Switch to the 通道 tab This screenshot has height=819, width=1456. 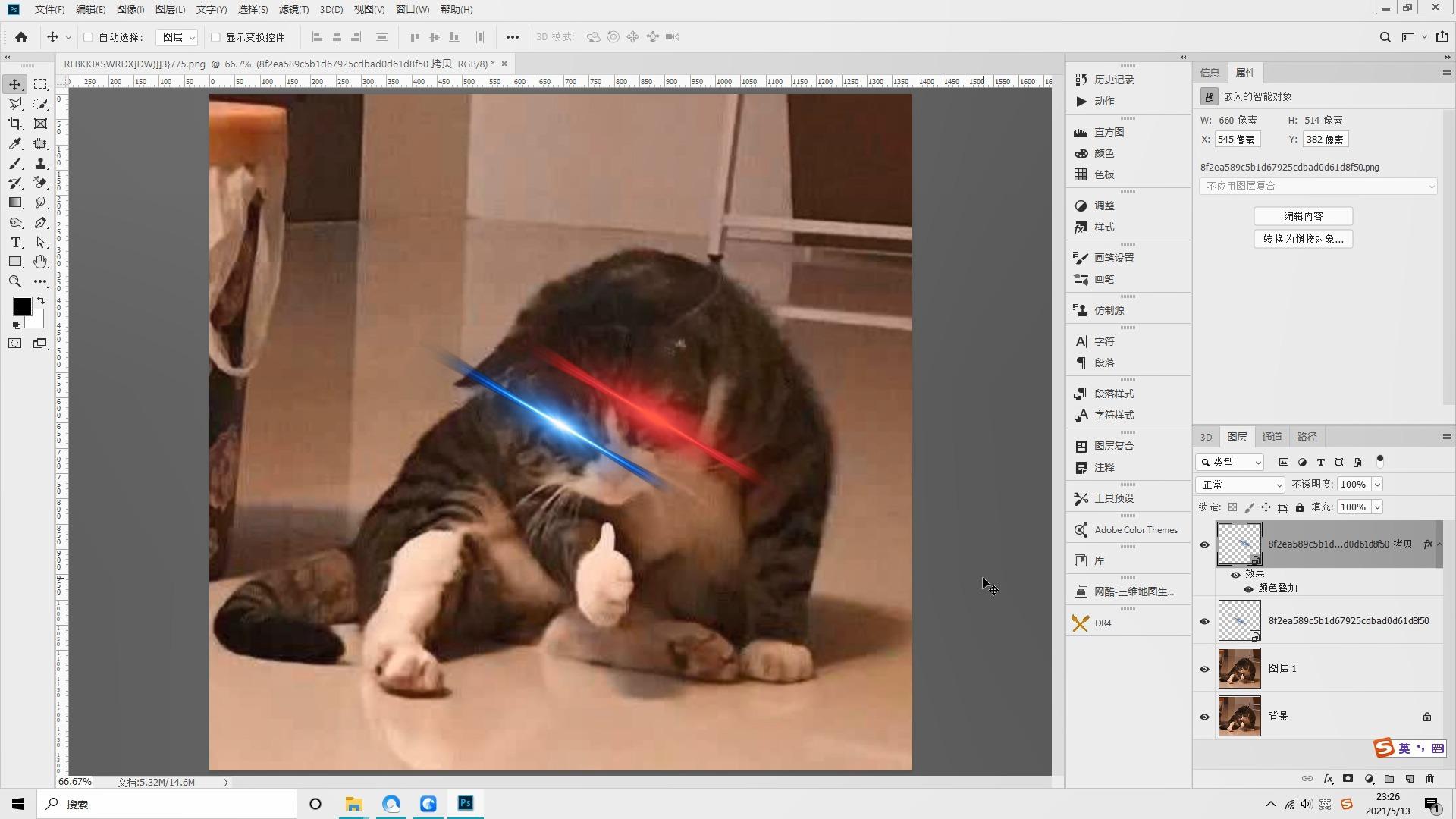coord(1272,437)
